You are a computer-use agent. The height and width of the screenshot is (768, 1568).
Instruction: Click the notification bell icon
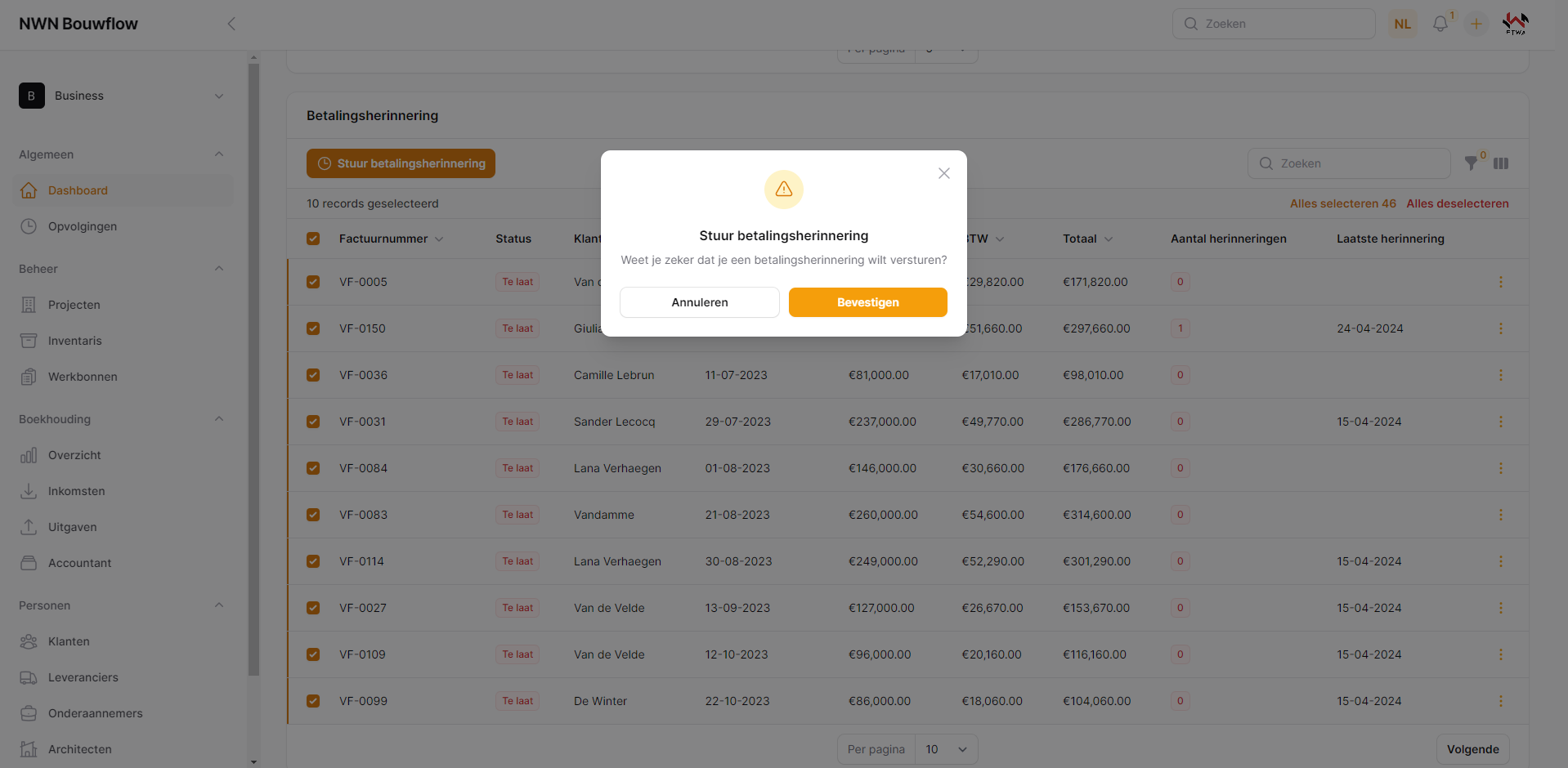(x=1440, y=24)
